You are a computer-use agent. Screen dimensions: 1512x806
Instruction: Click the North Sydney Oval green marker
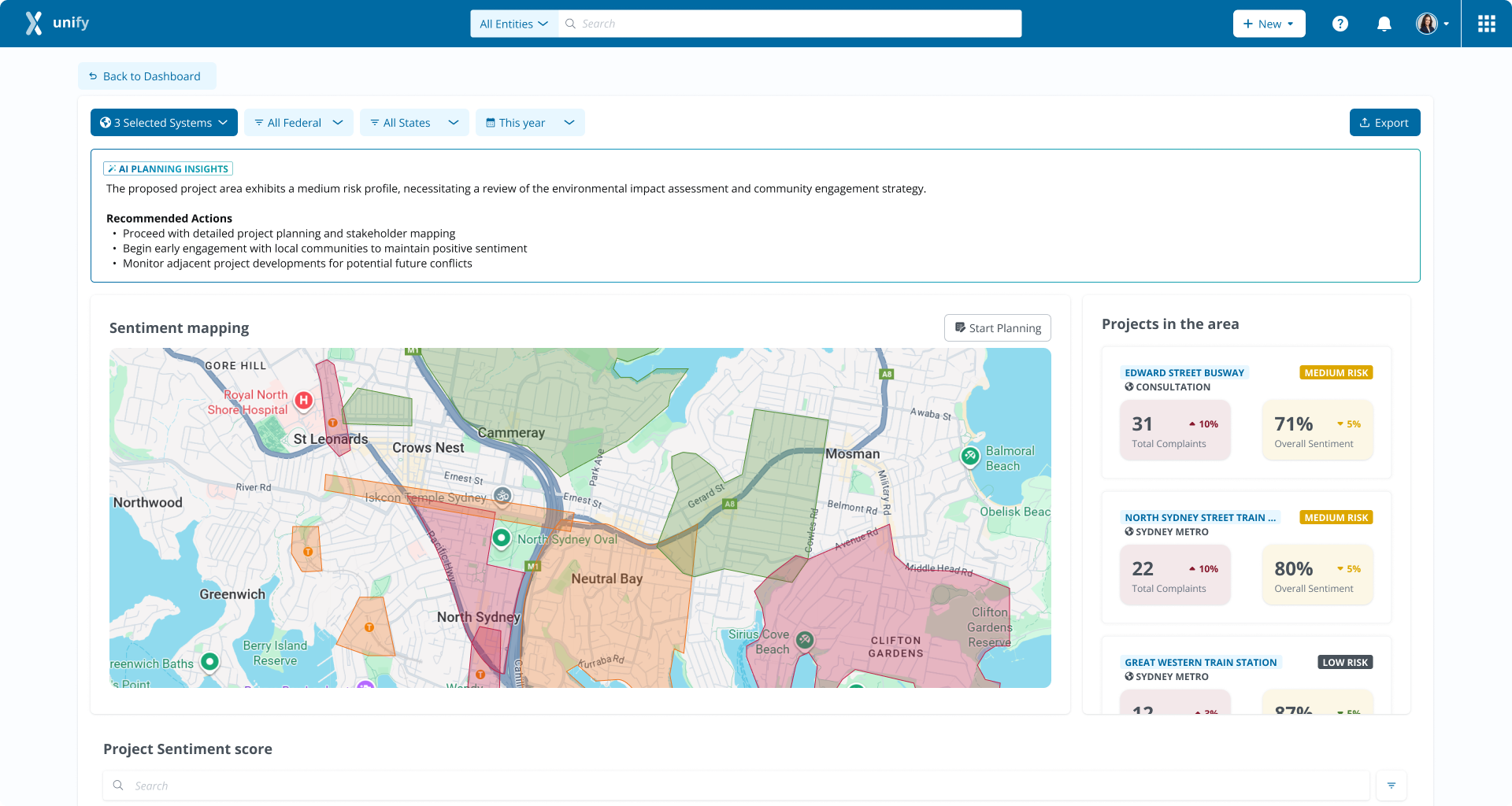(x=502, y=538)
